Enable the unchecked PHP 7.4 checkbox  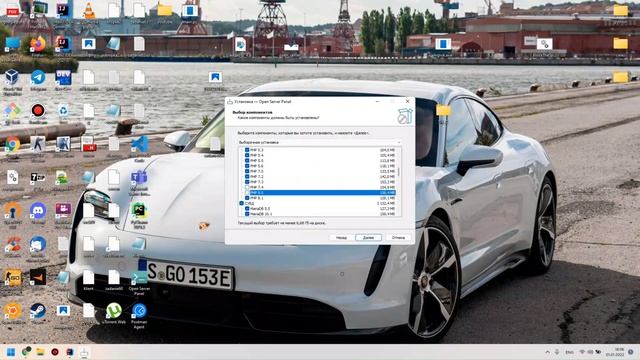pos(247,187)
